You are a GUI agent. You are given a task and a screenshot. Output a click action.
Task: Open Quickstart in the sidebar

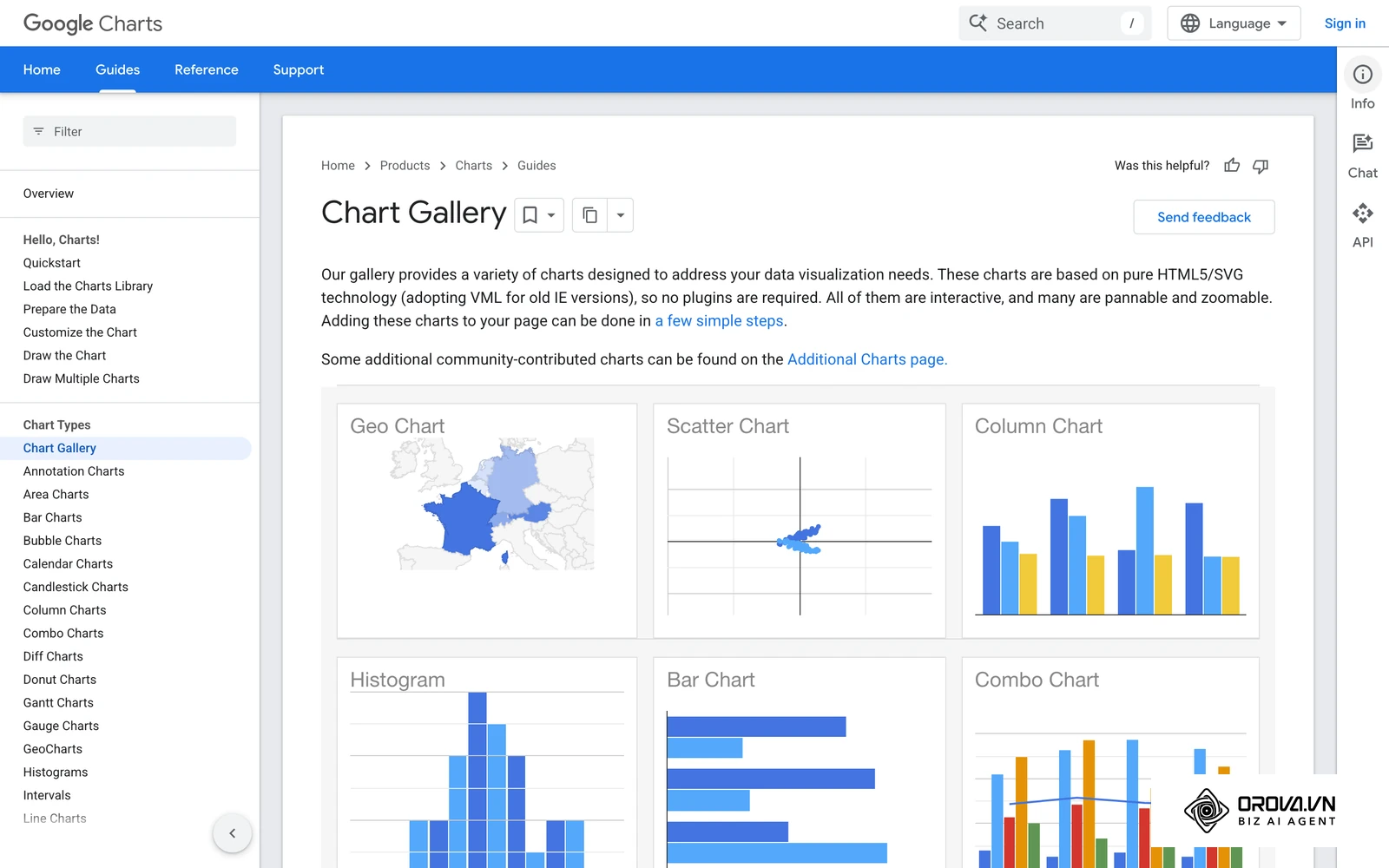(x=52, y=263)
